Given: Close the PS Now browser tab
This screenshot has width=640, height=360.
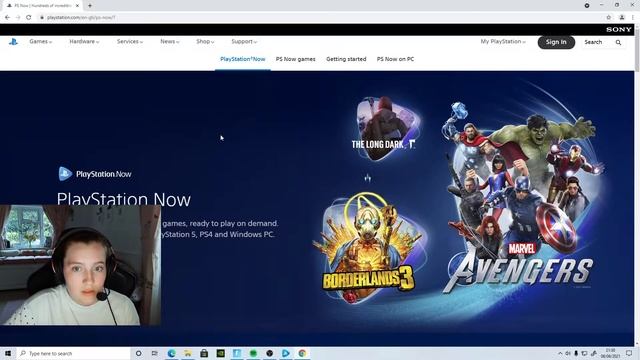Looking at the screenshot, I should pos(77,6).
